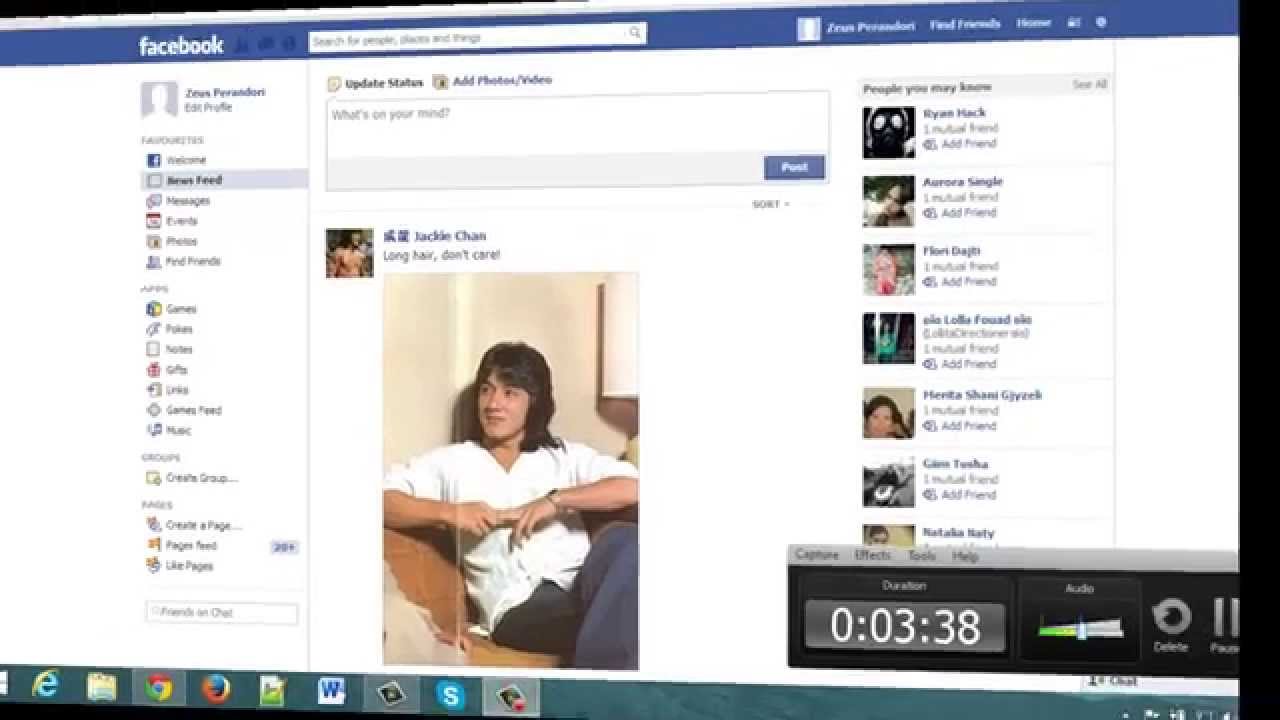Open the Tools menu in the recorder
Image resolution: width=1280 pixels, height=720 pixels.
922,556
